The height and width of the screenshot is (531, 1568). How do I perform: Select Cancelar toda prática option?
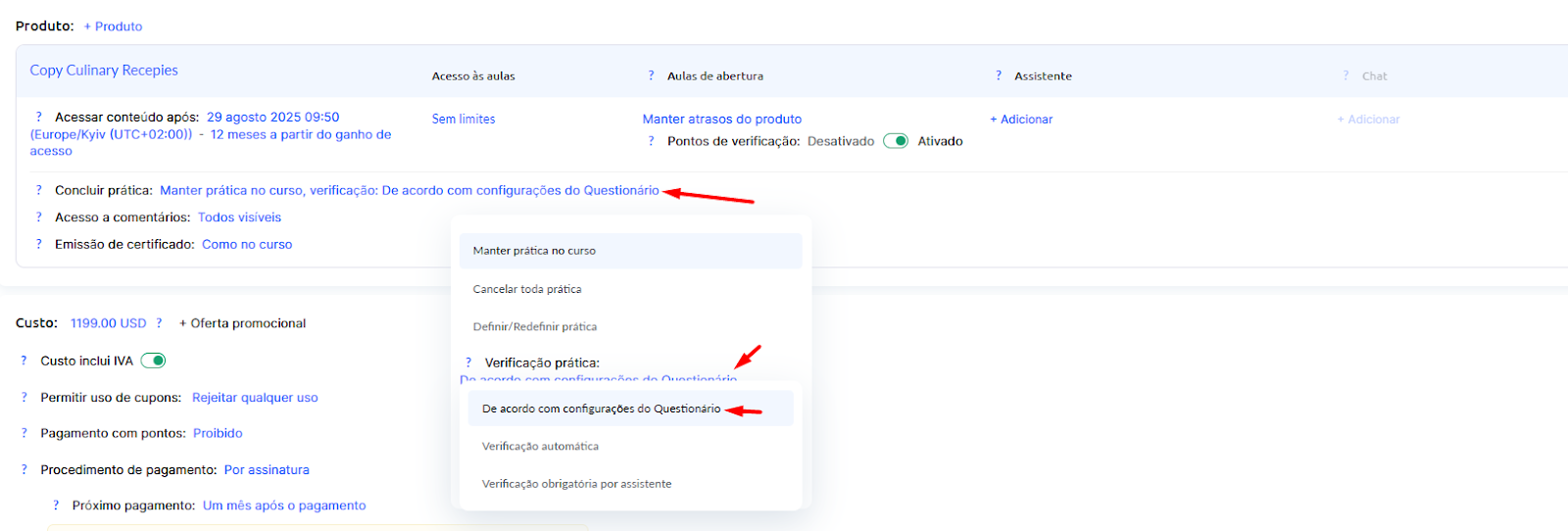[527, 289]
